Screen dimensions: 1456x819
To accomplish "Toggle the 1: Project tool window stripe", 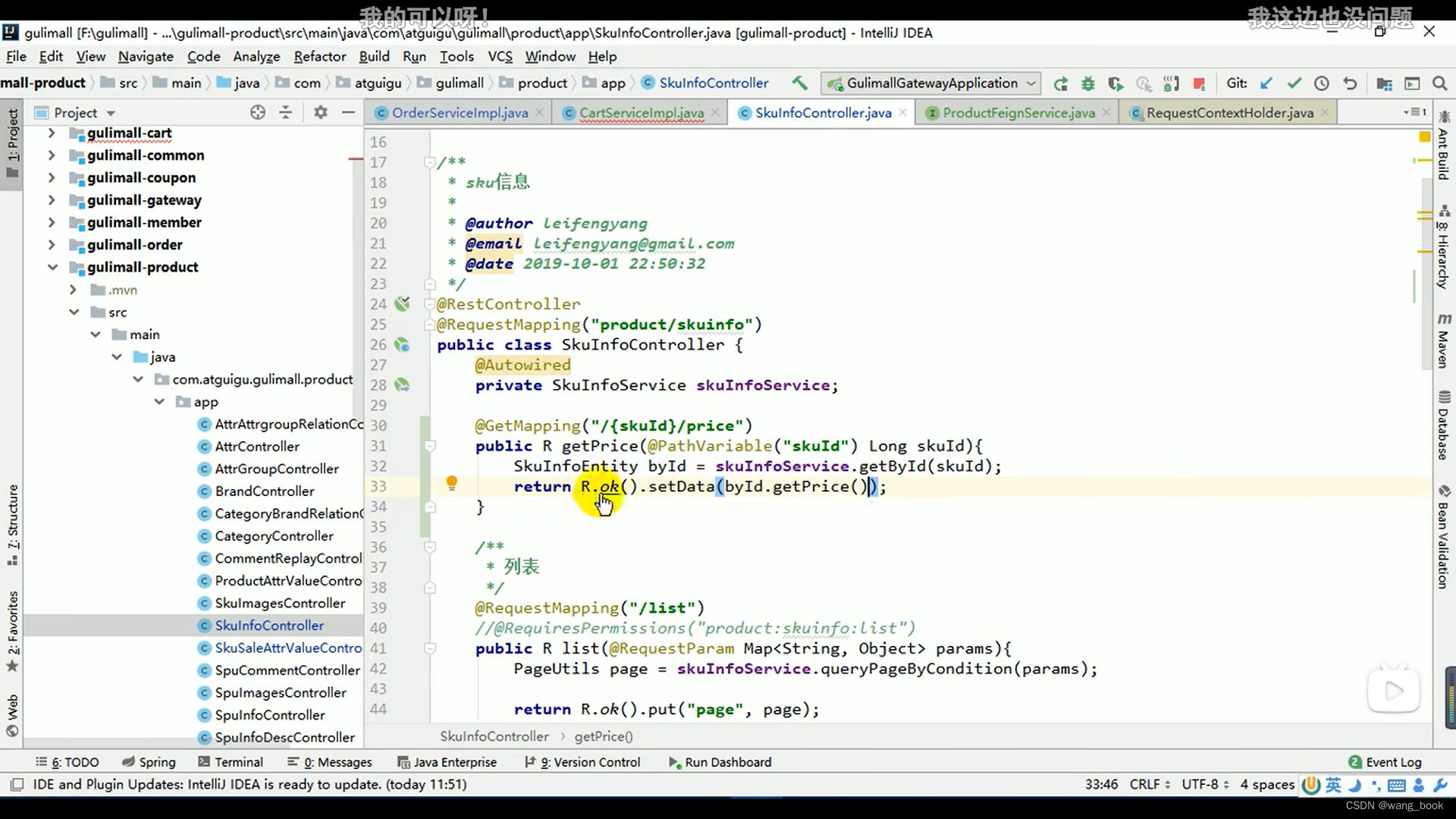I will (13, 143).
